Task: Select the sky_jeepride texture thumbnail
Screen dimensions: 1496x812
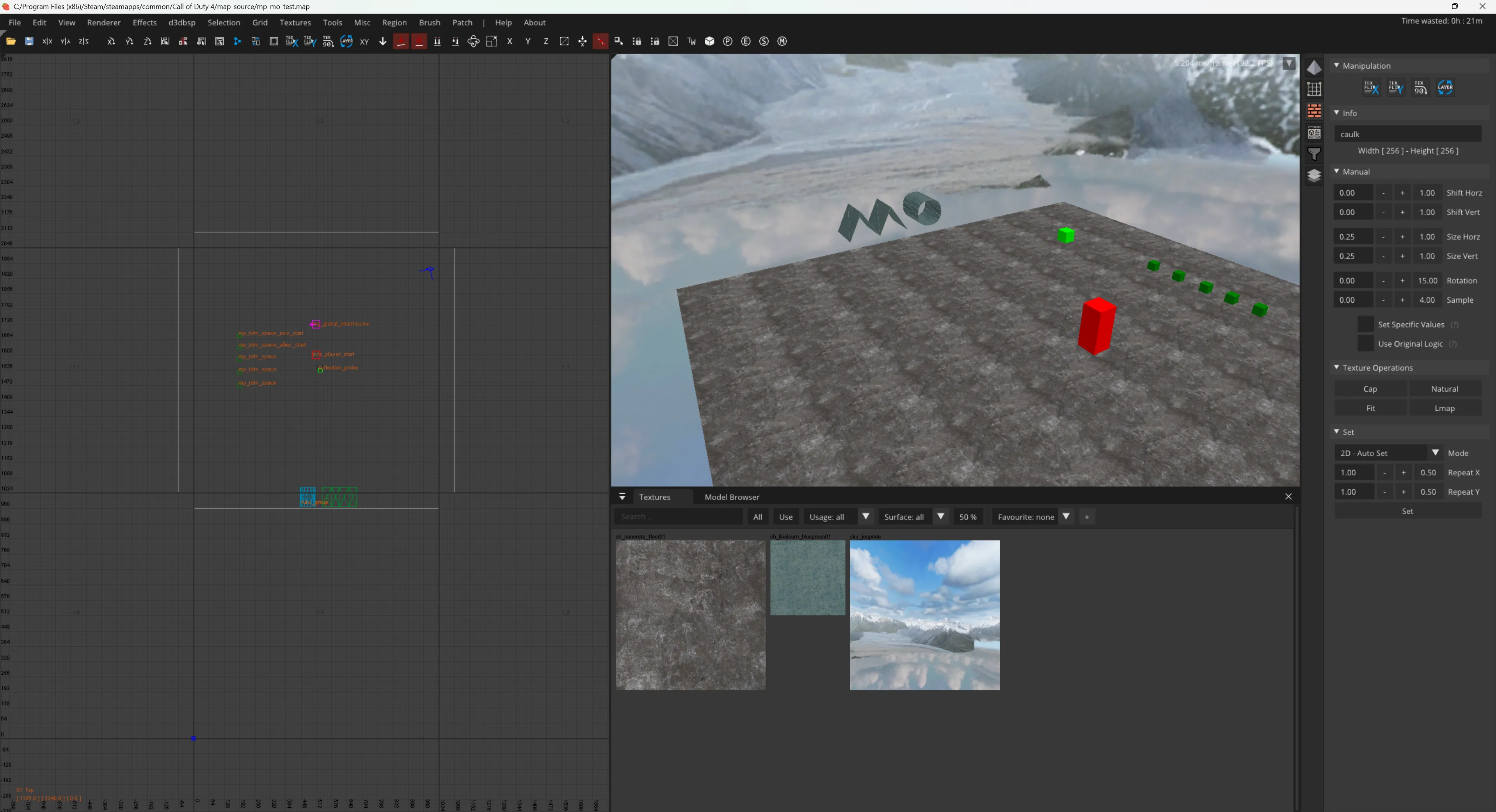Action: [924, 615]
